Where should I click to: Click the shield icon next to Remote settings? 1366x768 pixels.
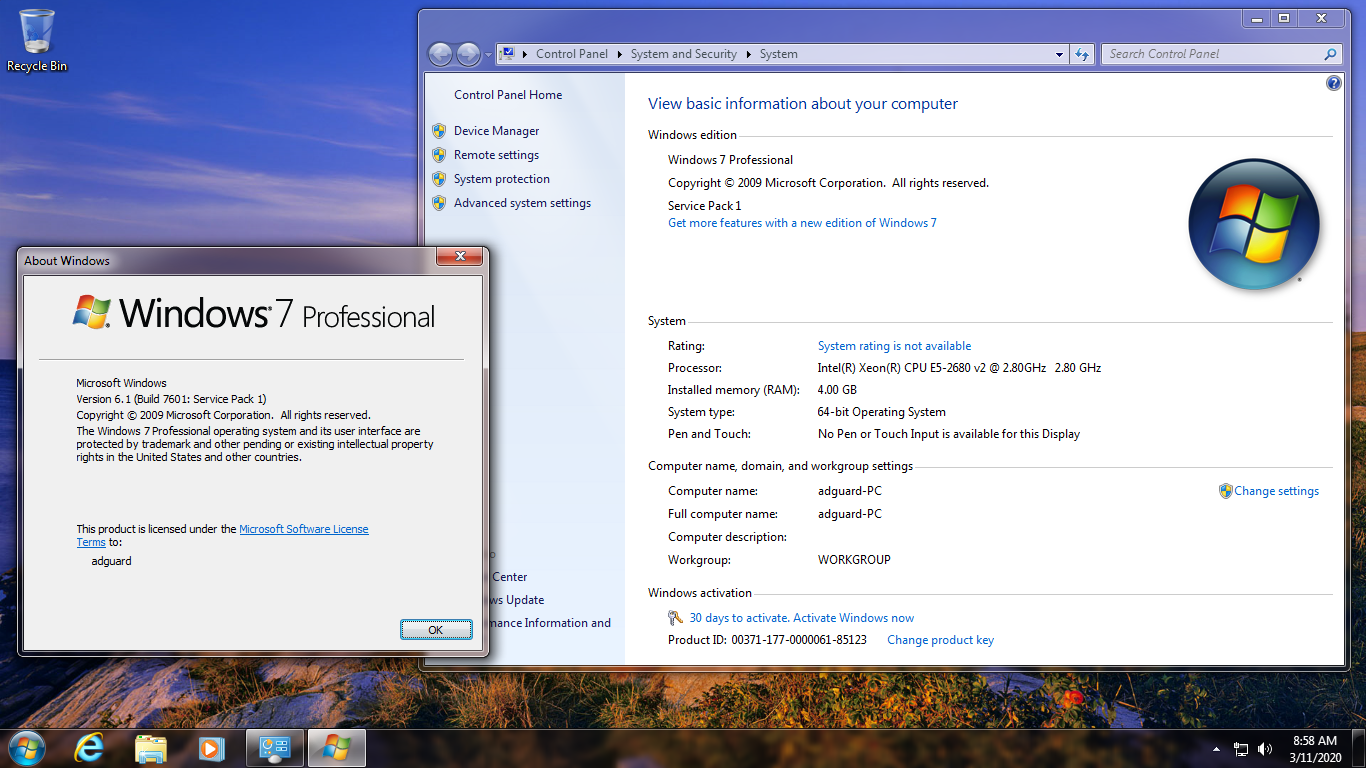click(x=439, y=155)
